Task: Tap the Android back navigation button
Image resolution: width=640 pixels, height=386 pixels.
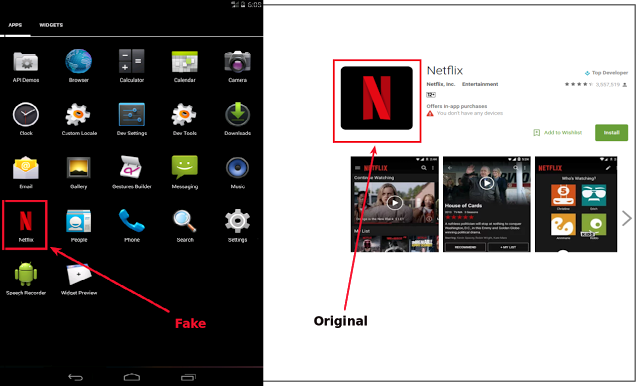Action: coord(76,377)
